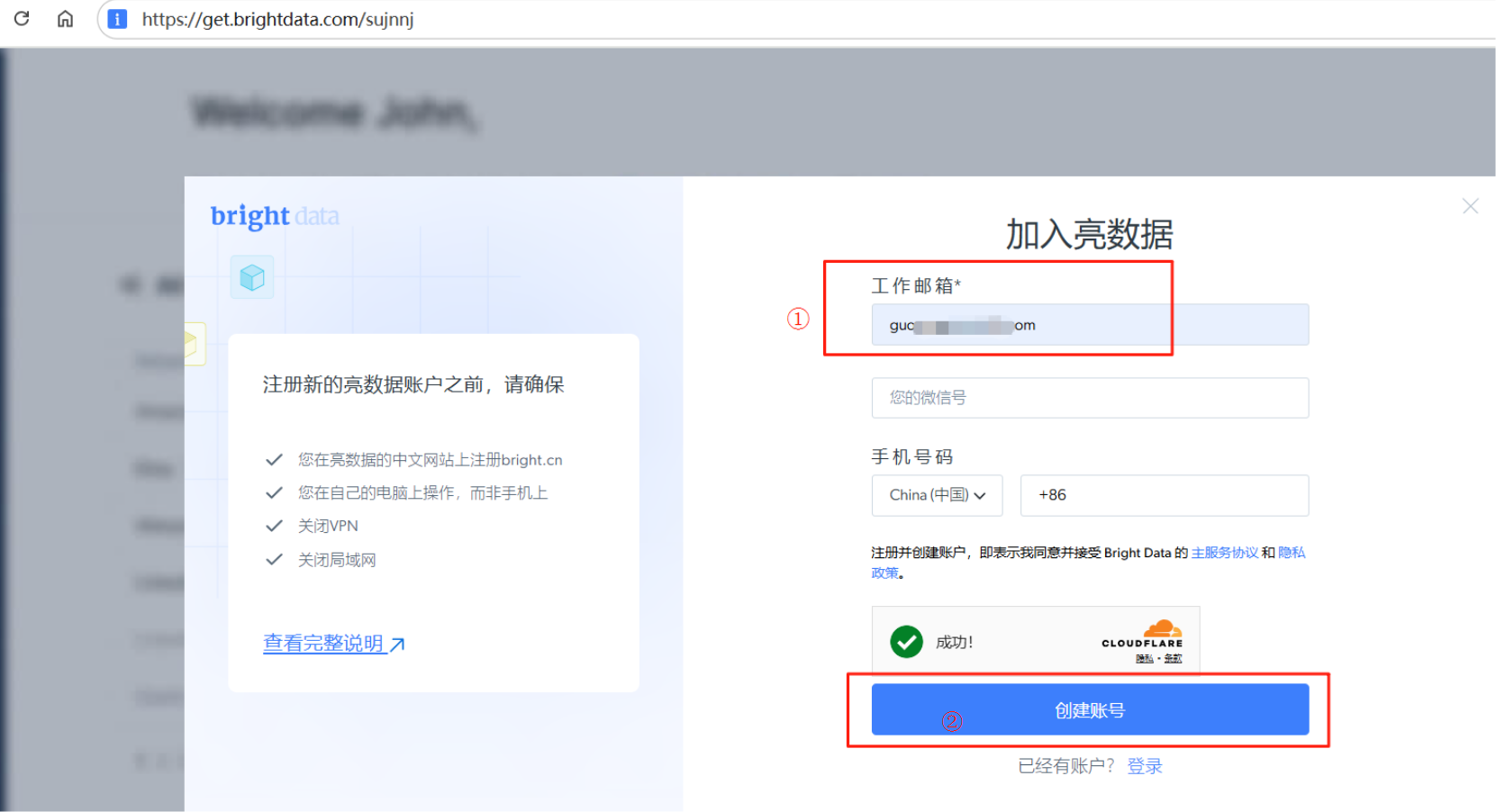1496x812 pixels.
Task: Reload the page with the refresh icon
Action: pyautogui.click(x=22, y=18)
